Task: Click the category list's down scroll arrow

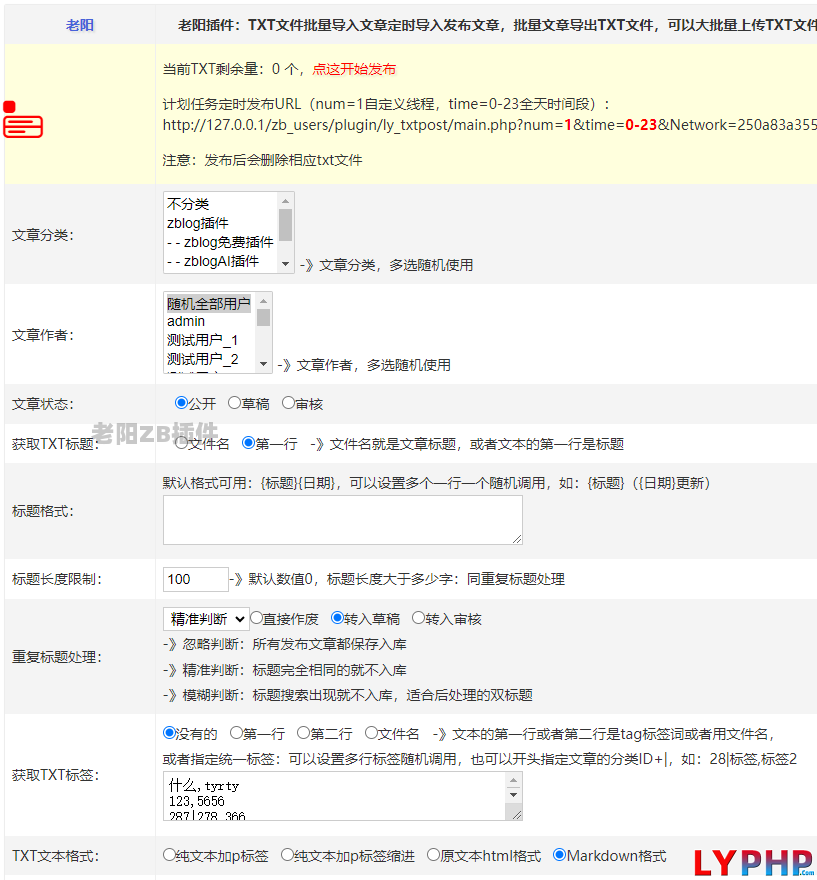Action: (x=286, y=264)
